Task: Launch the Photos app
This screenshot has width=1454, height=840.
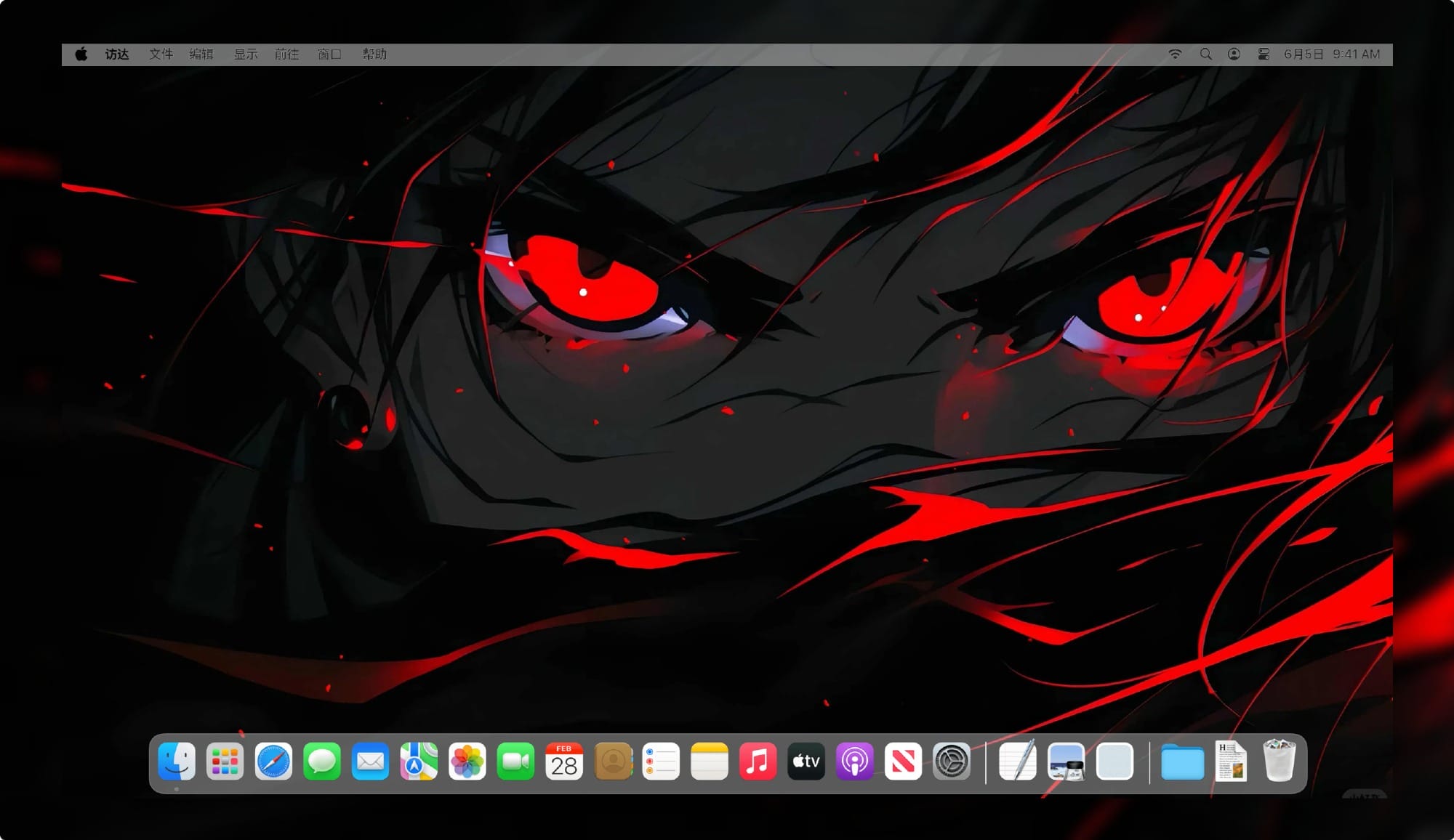Action: pyautogui.click(x=467, y=762)
